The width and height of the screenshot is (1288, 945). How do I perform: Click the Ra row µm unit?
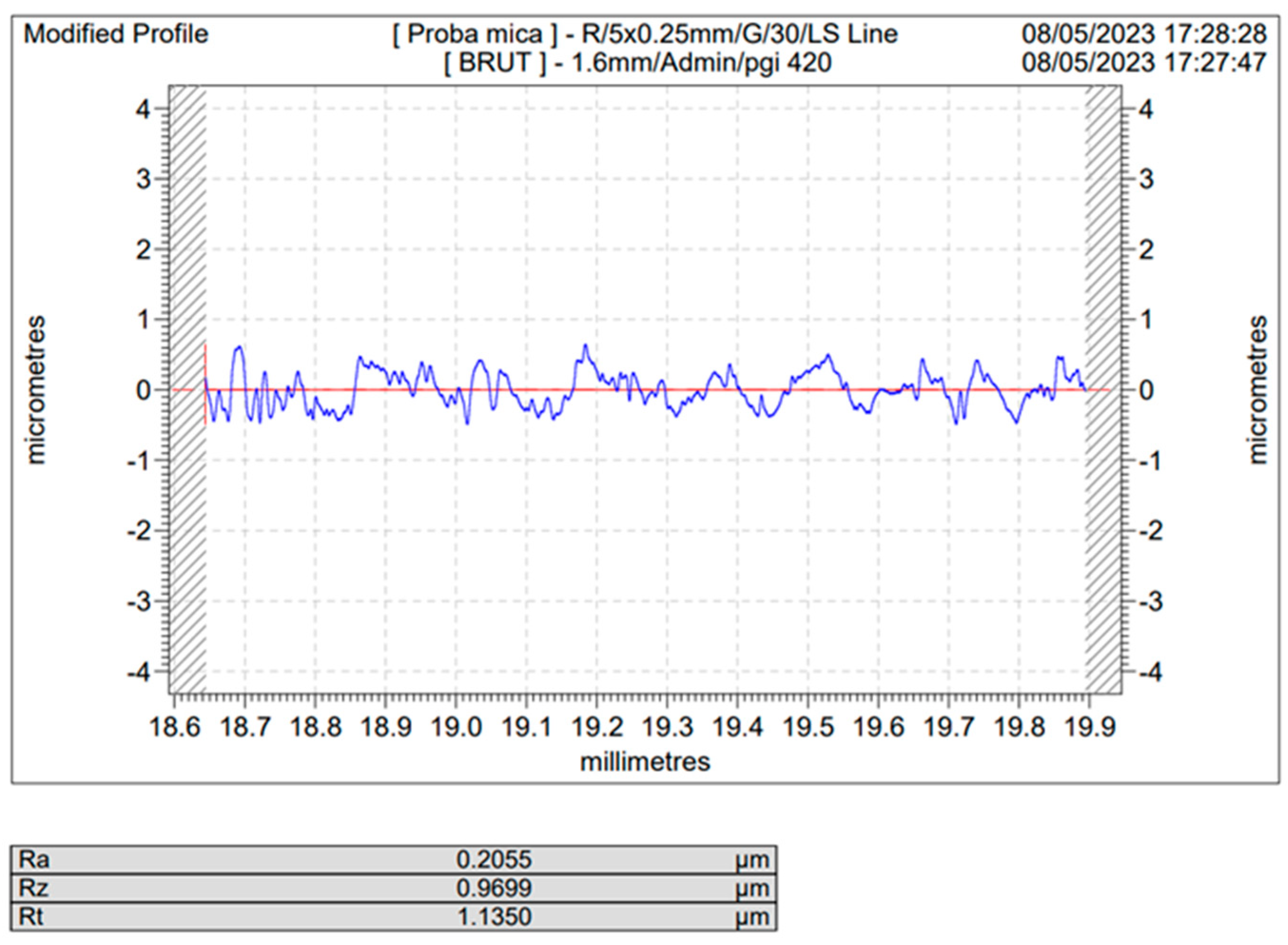752,860
